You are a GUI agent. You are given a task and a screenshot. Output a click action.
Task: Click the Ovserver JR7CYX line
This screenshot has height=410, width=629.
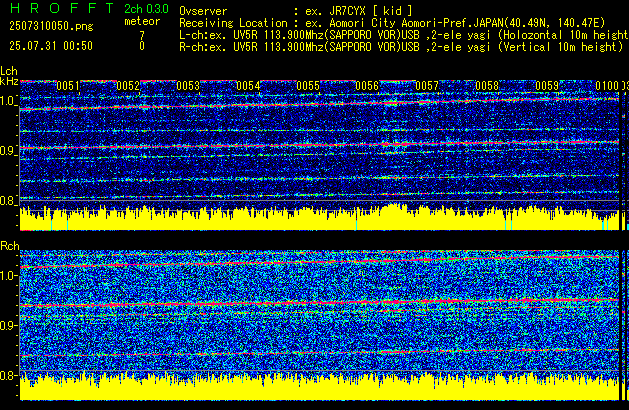click(x=296, y=11)
